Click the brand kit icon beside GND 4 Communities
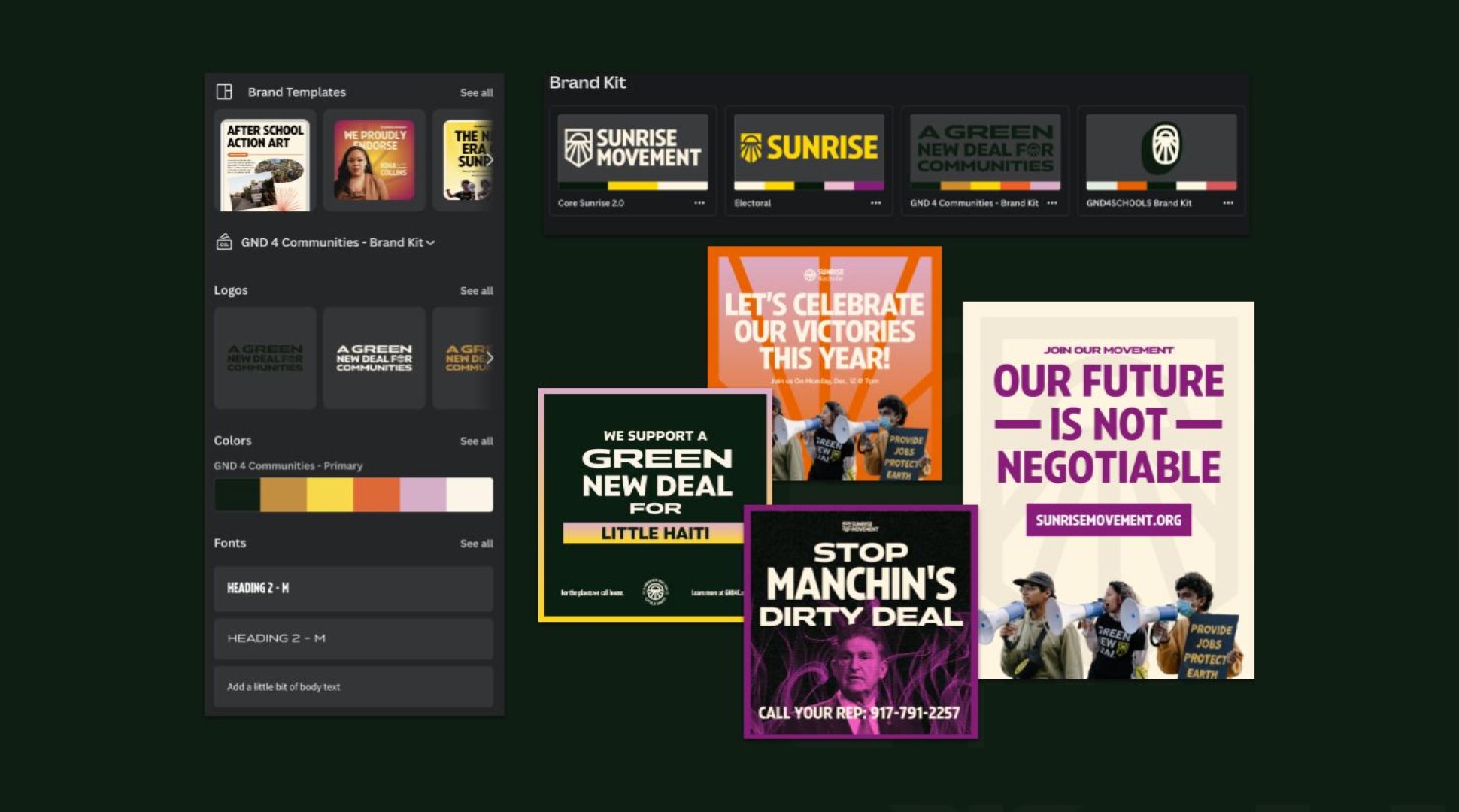The width and height of the screenshot is (1459, 812). pos(224,242)
